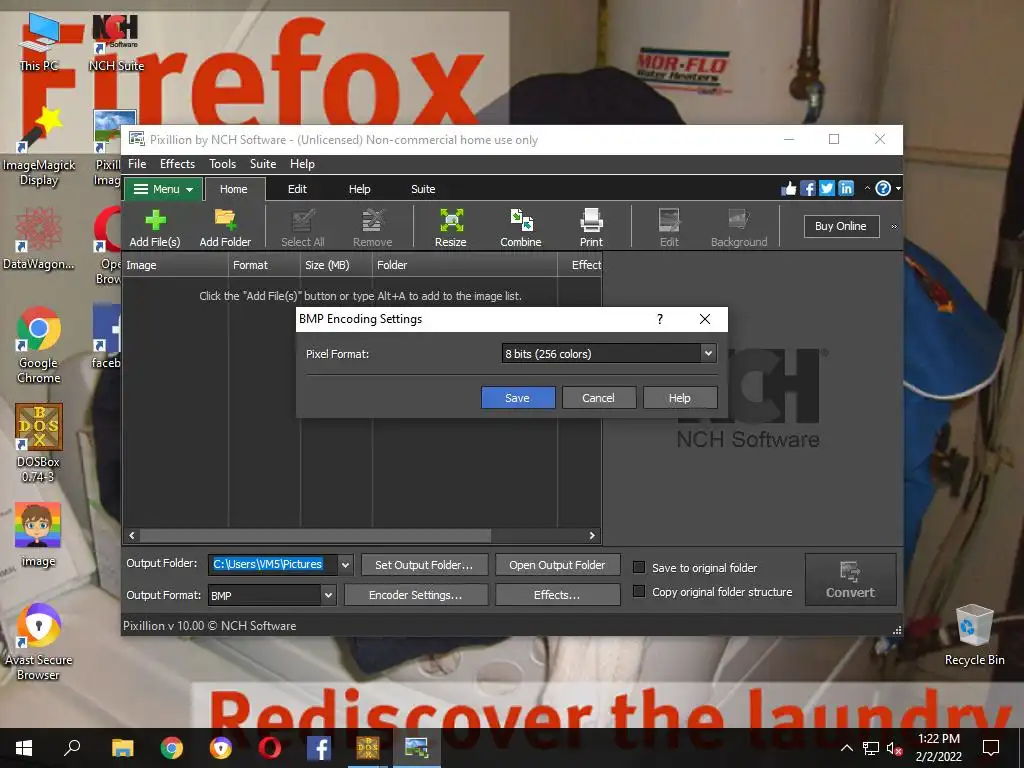Click the Add Folder toolbar icon
This screenshot has width=1024, height=768.
coord(225,228)
